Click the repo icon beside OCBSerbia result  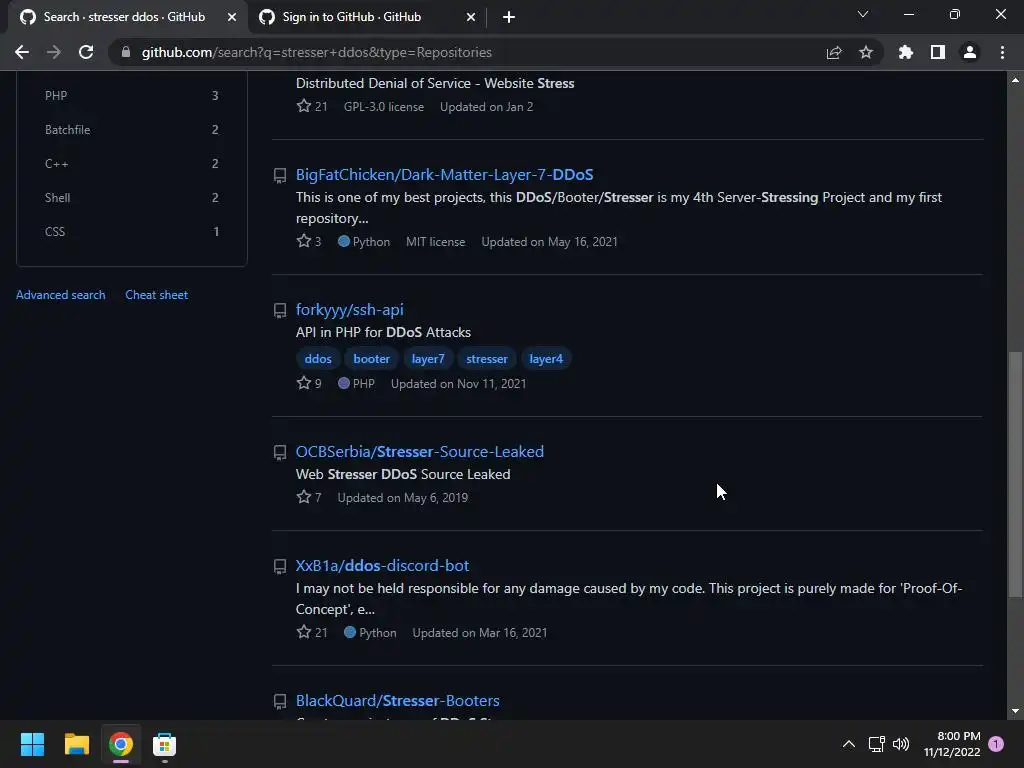[x=280, y=452]
